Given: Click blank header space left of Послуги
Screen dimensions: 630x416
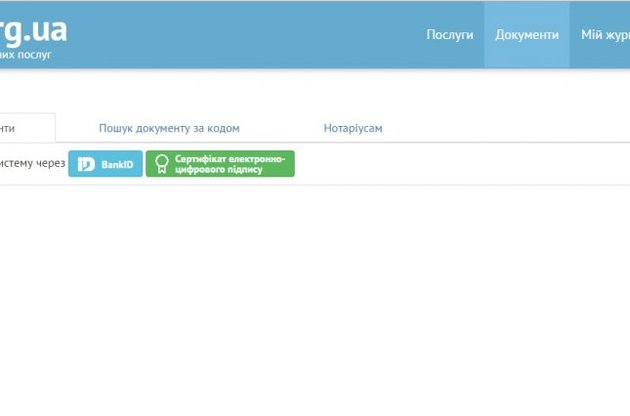Looking at the screenshot, I should coord(250,34).
